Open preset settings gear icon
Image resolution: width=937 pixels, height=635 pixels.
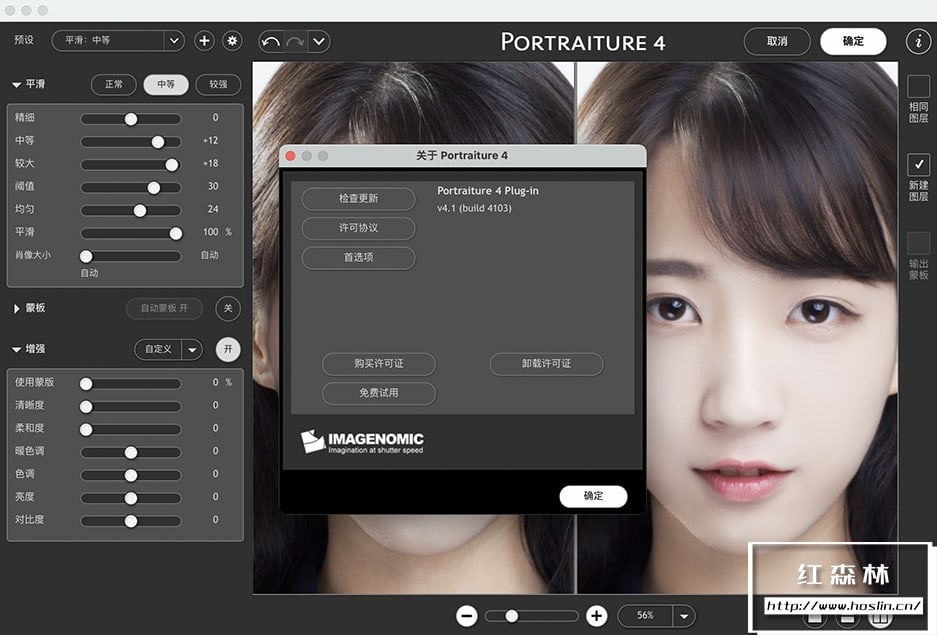coord(232,41)
